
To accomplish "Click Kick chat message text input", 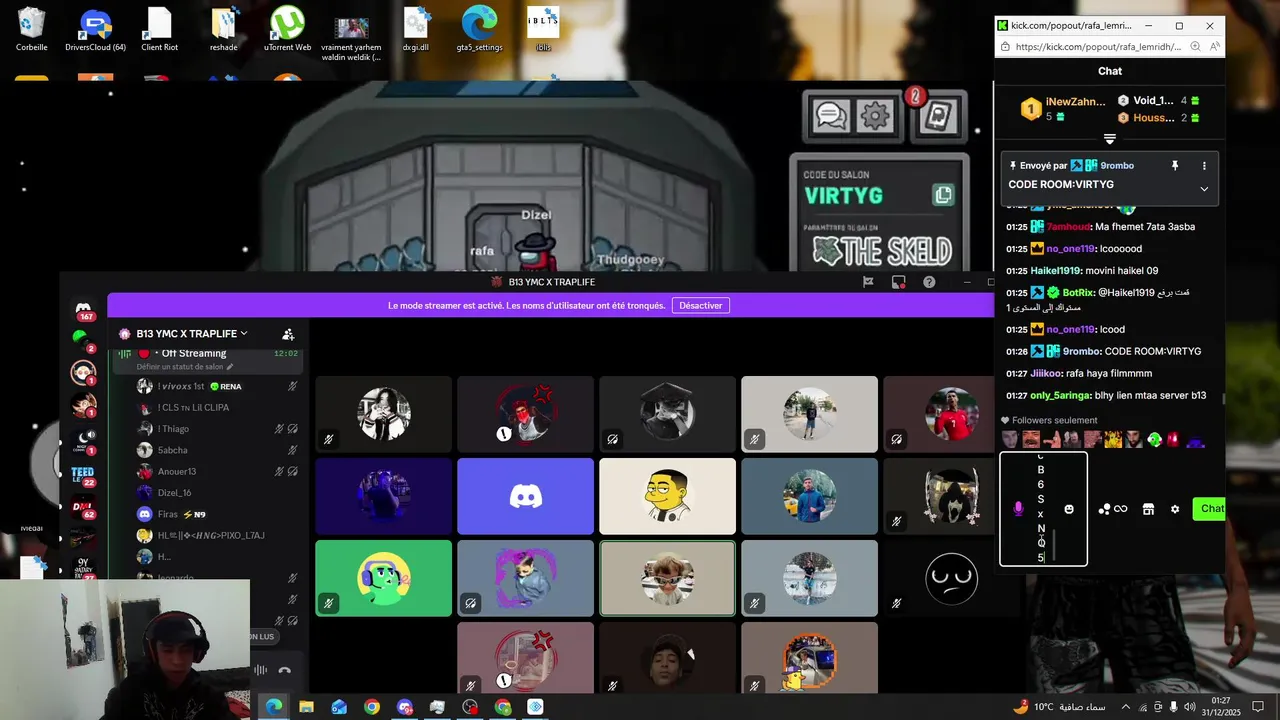I will pyautogui.click(x=1043, y=509).
